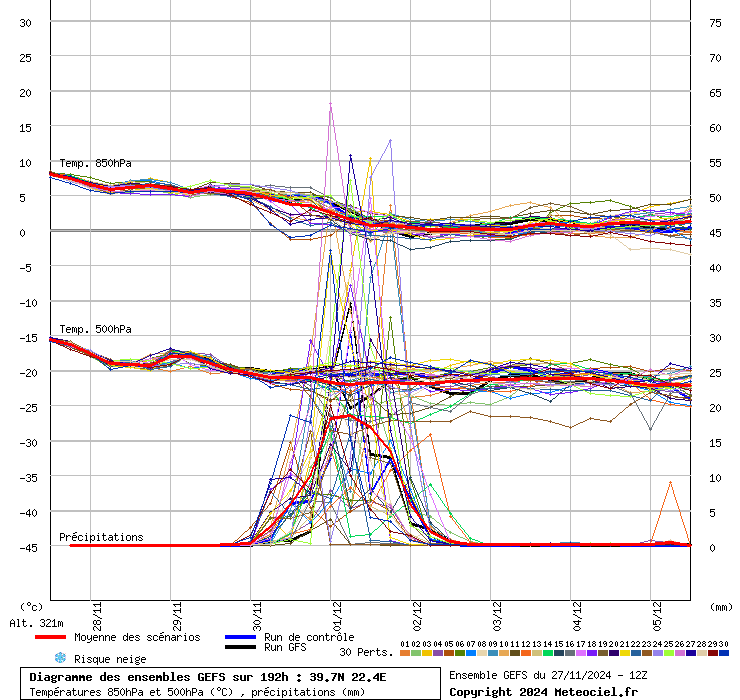
Task: Click 'Ensemble GEFS du 27/11/2024 - 12Z' text
Action: click(x=548, y=676)
